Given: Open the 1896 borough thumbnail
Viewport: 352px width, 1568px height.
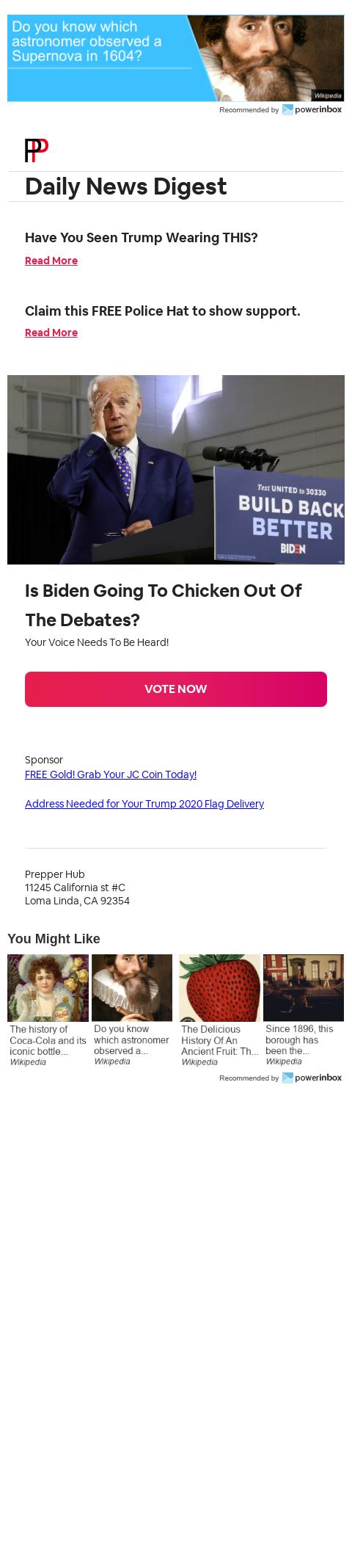Looking at the screenshot, I should pos(304,988).
